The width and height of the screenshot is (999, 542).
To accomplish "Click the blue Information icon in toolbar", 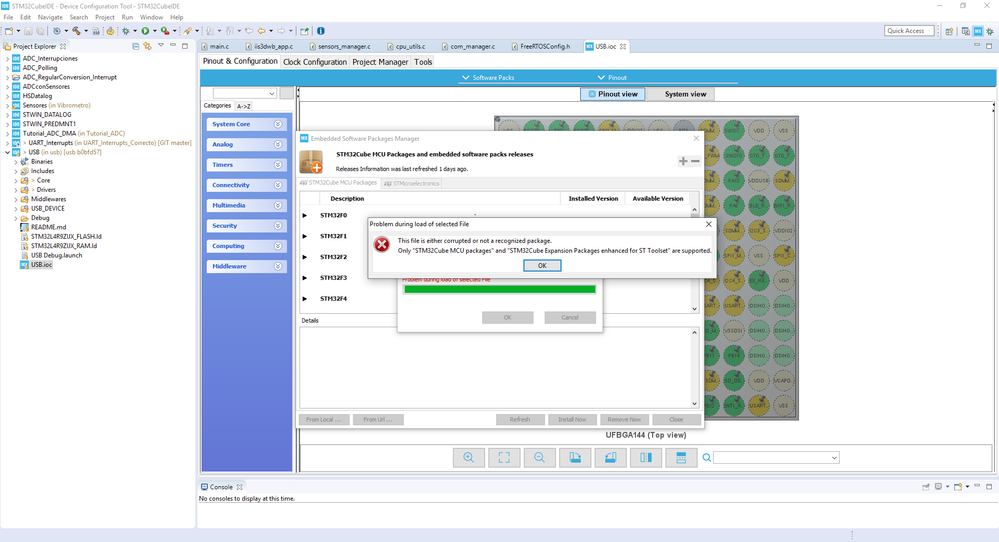I will coord(320,31).
